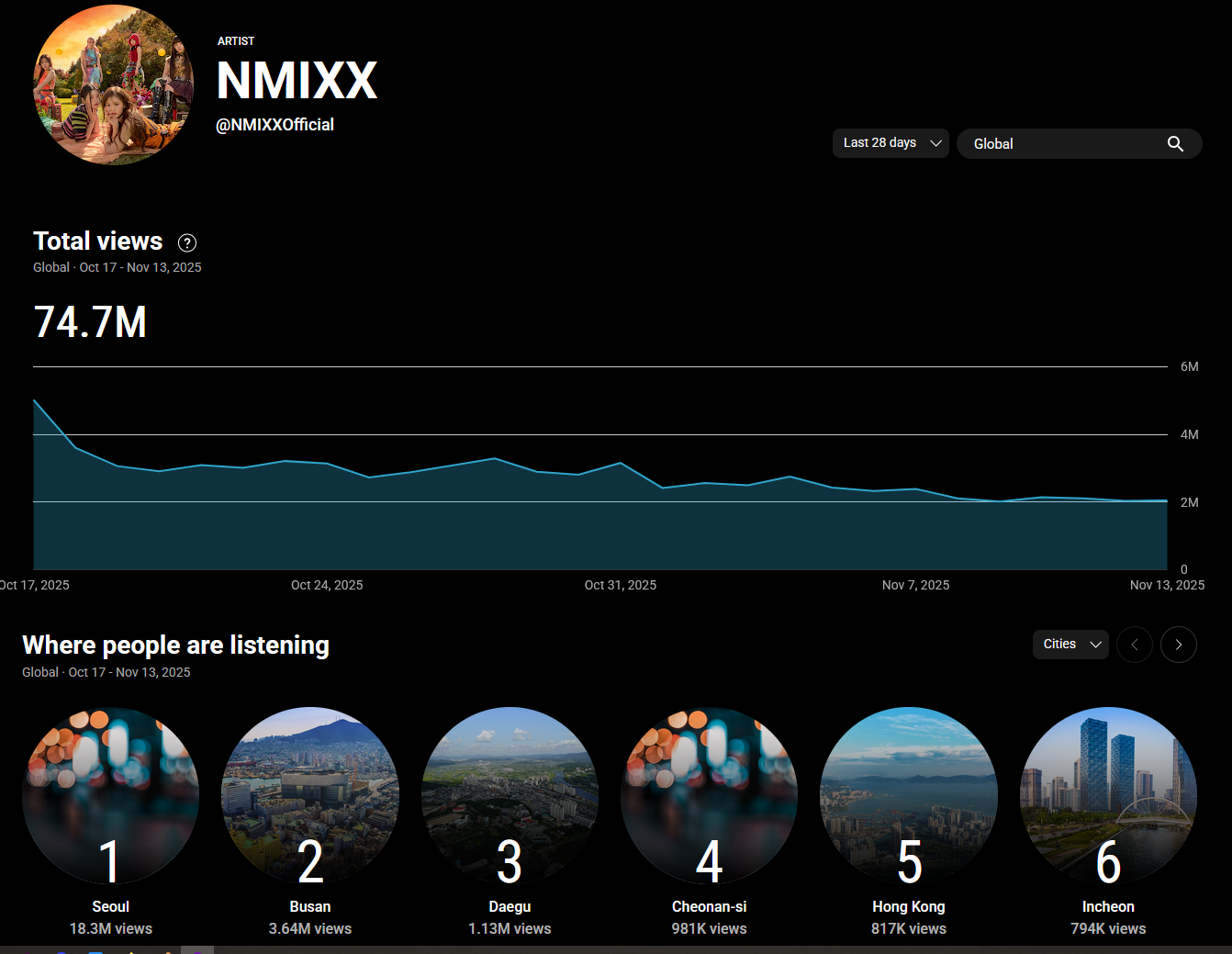Click the 1.13M views count
The width and height of the screenshot is (1232, 954).
(x=510, y=929)
